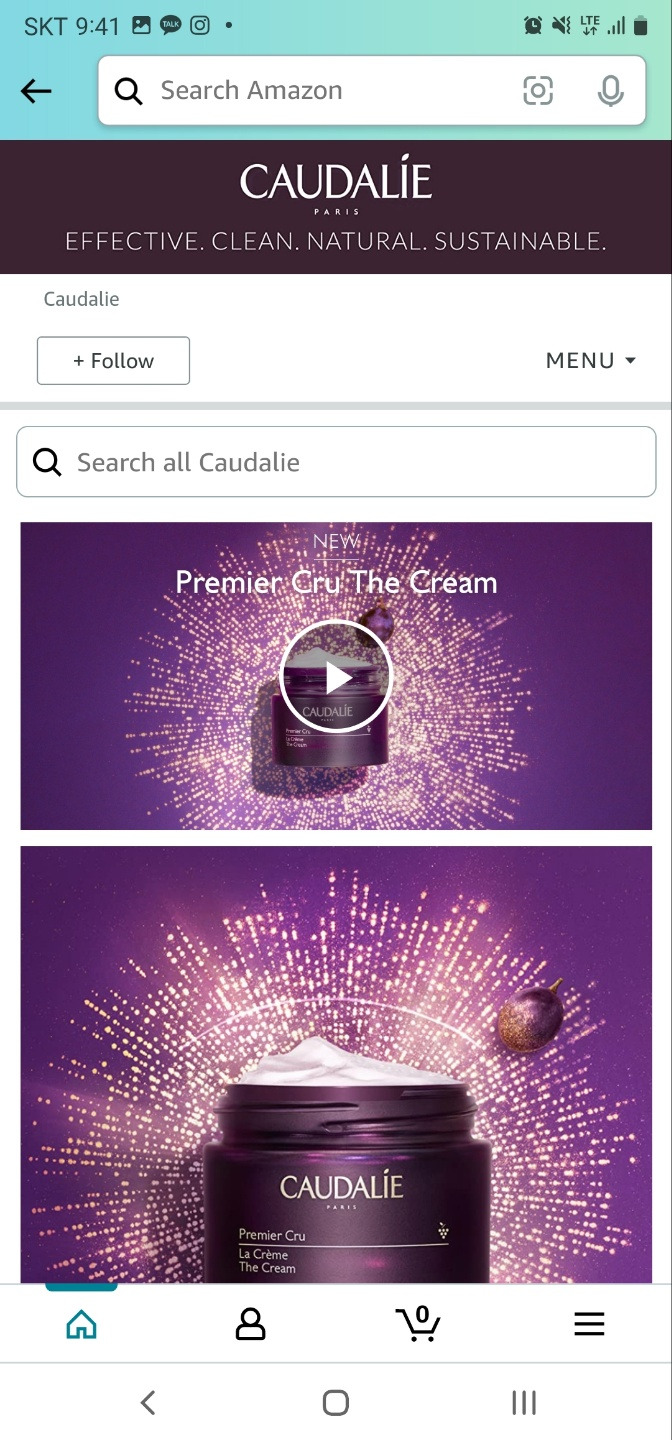Screen dimensions: 672x1440
Task: Go to account profile icon
Action: tap(250, 1325)
